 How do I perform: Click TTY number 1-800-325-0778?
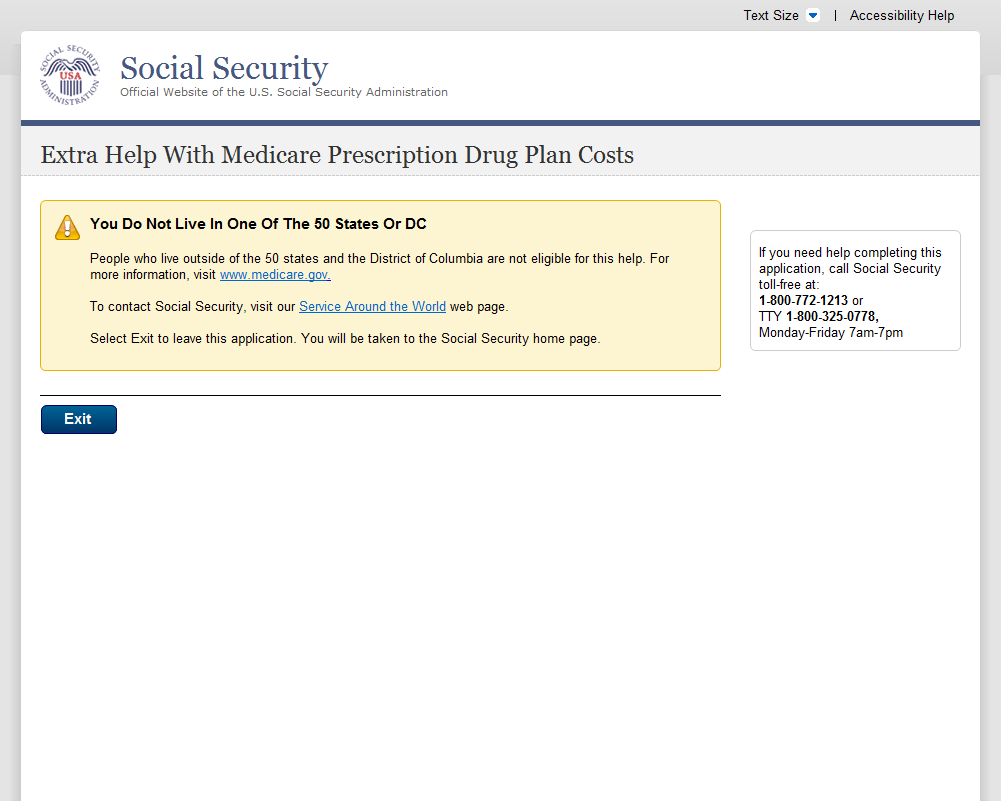[x=831, y=317]
